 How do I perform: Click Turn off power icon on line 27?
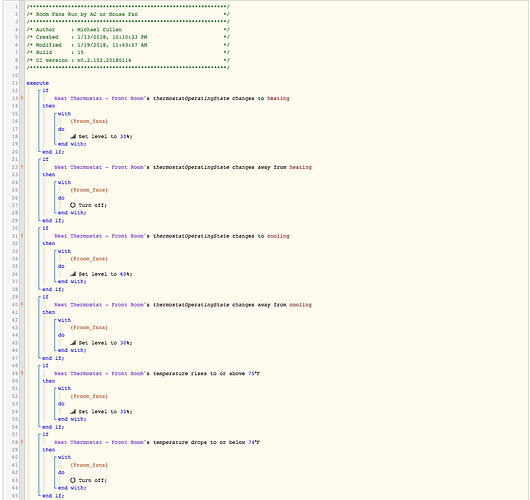tap(73, 205)
